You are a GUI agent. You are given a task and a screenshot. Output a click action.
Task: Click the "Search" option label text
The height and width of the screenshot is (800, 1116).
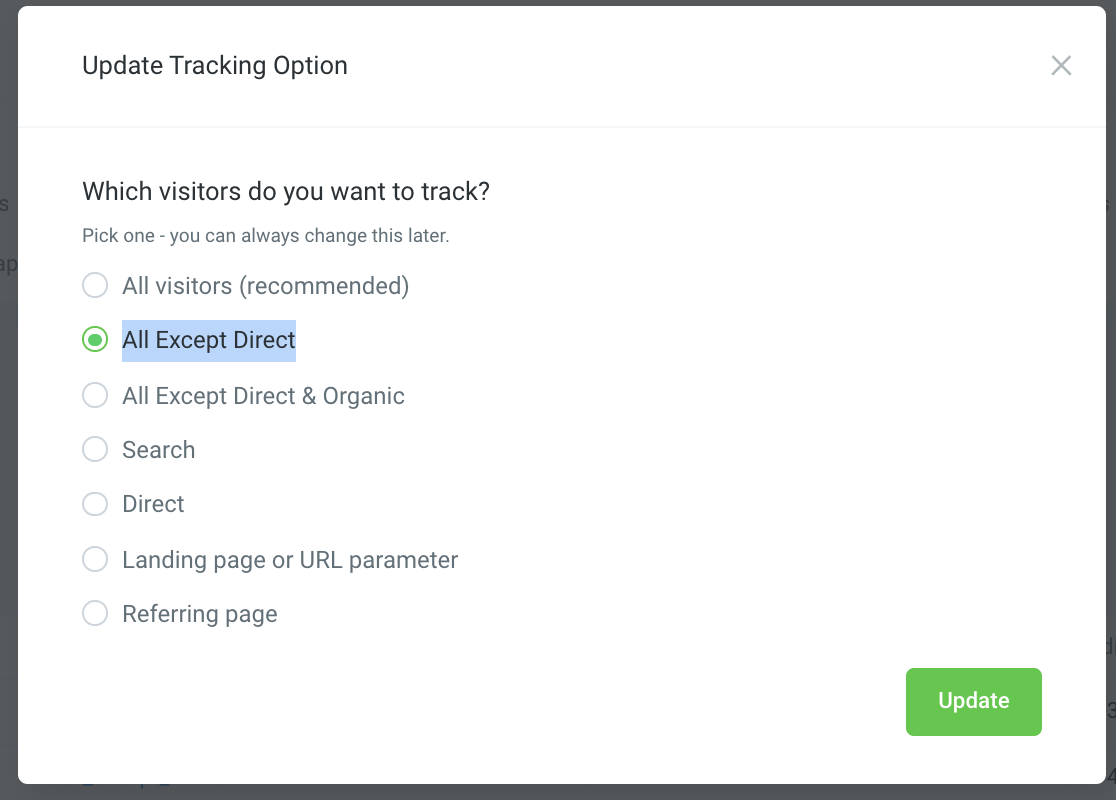click(158, 450)
